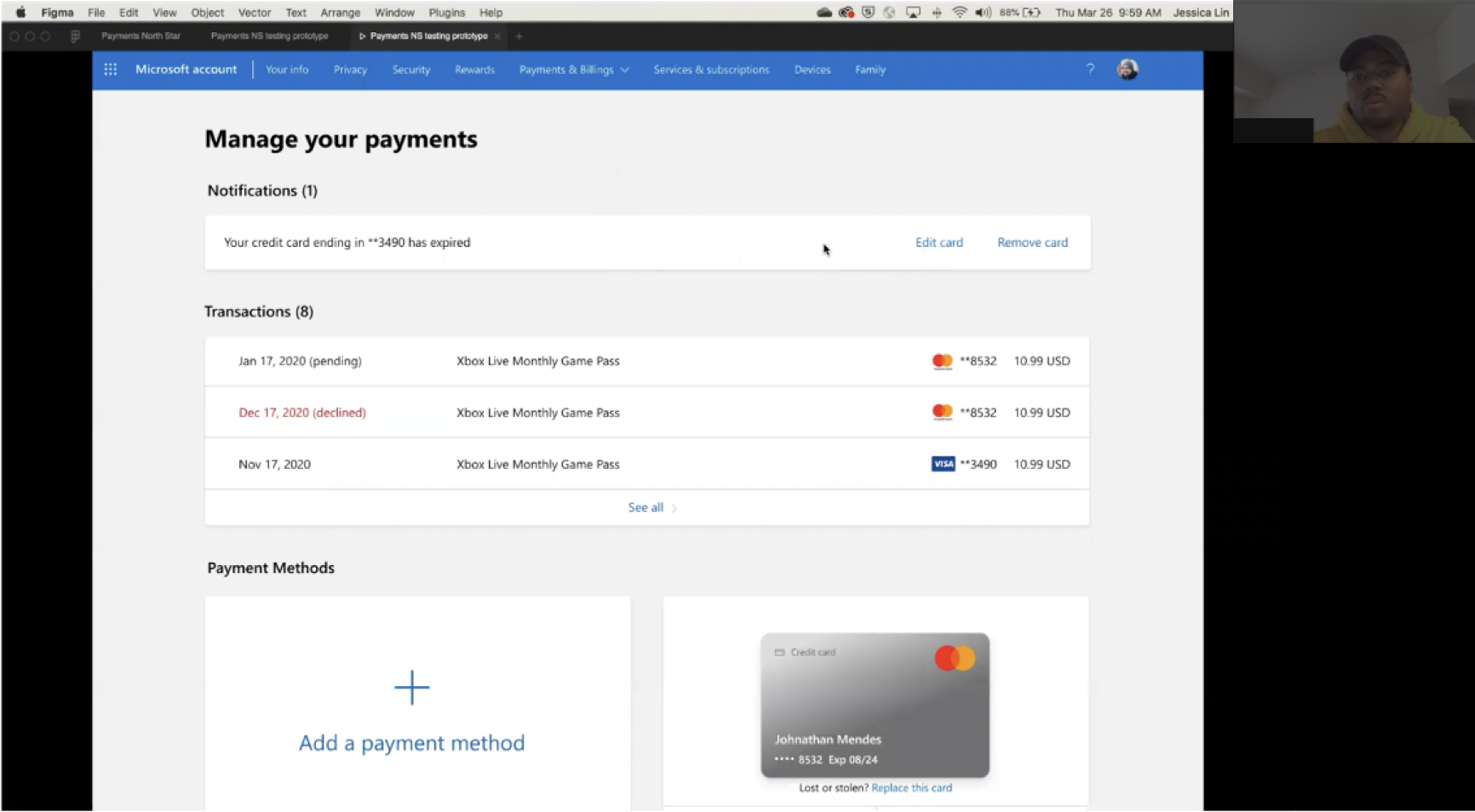Click the cloud icon in menu bar

pos(824,12)
